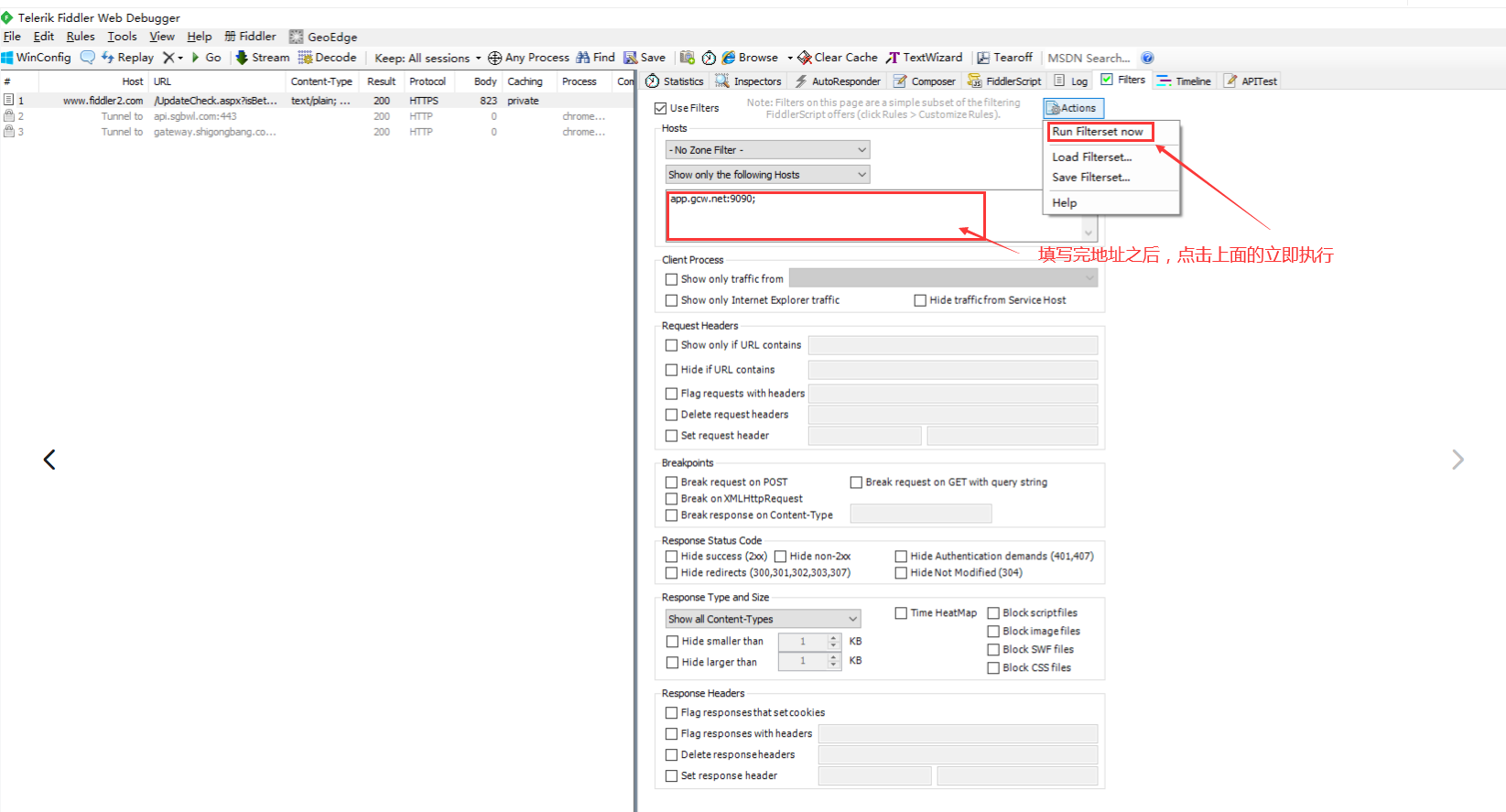
Task: Open the Rules menu
Action: 81,37
